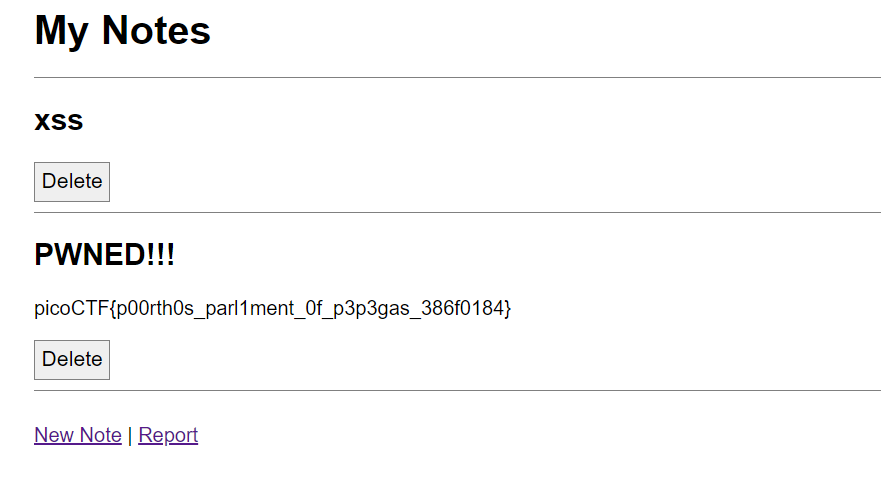
Task: Click the exclamation marks after PWNED
Action: (161, 255)
